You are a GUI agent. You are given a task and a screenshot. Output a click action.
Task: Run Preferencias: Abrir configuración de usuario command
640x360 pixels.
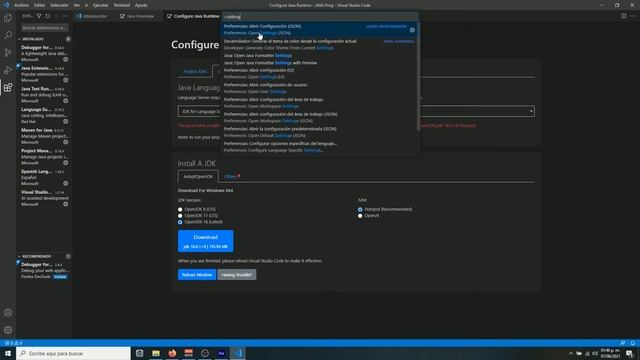coord(320,88)
